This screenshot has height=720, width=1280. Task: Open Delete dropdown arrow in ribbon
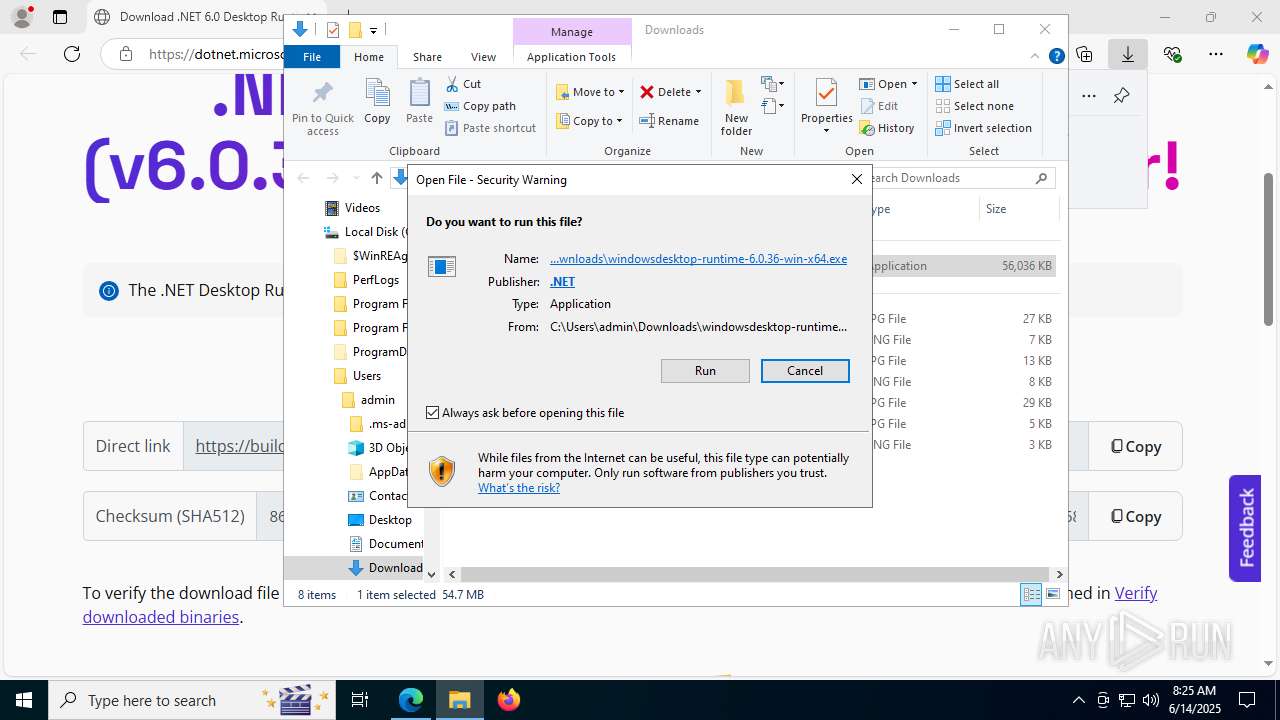[698, 92]
